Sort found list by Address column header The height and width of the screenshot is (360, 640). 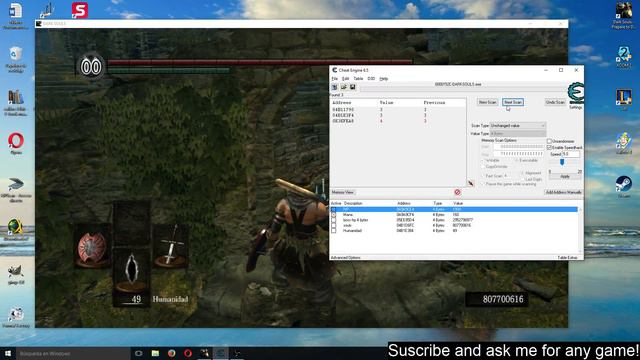(x=342, y=103)
